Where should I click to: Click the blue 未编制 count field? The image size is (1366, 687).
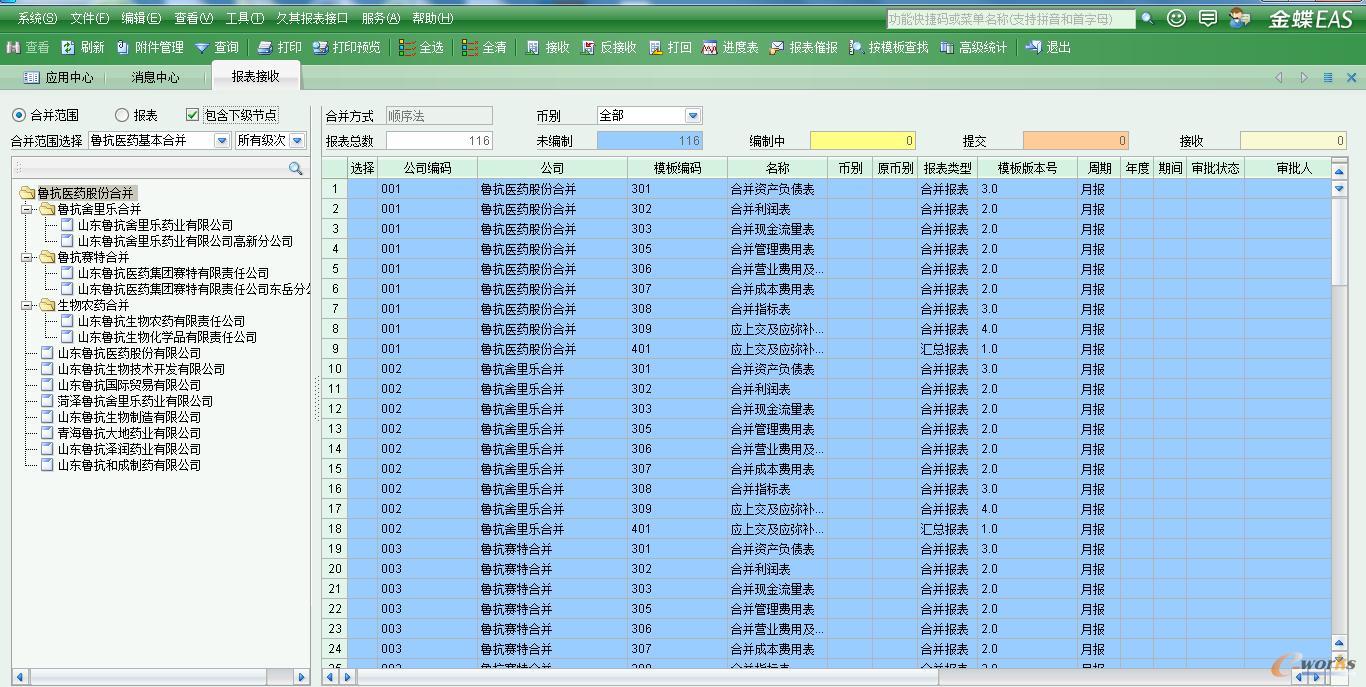[649, 141]
